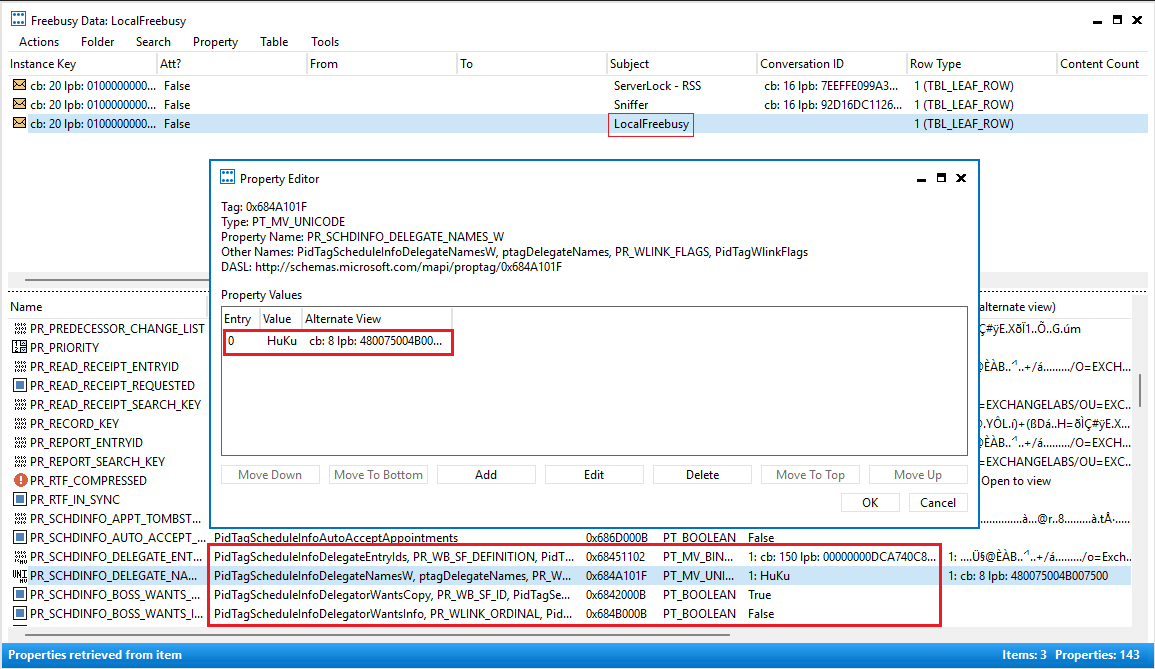Image resolution: width=1155 pixels, height=669 pixels.
Task: Click the icon beside PR_SCHDINFO_BOSS_WANTS_COPY row
Action: (x=20, y=595)
